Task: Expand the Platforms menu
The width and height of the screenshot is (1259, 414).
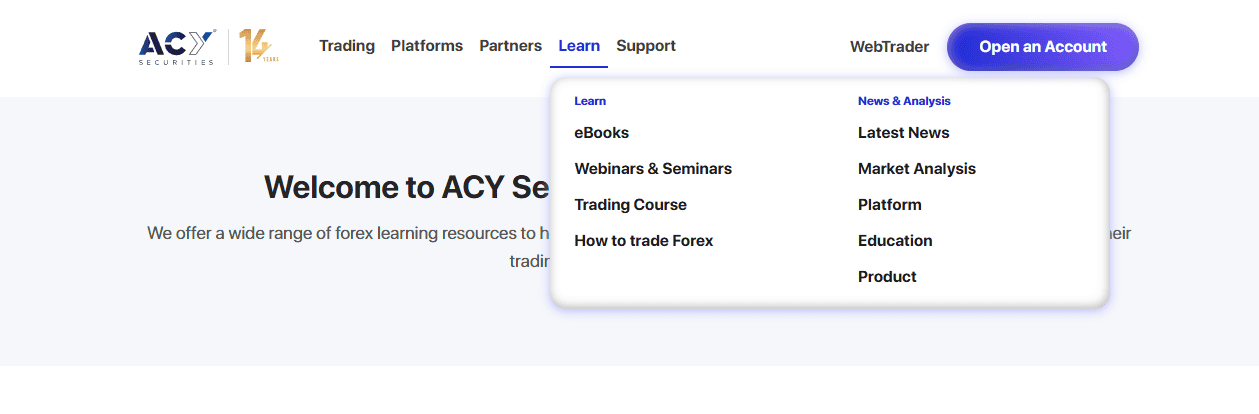Action: [x=427, y=46]
